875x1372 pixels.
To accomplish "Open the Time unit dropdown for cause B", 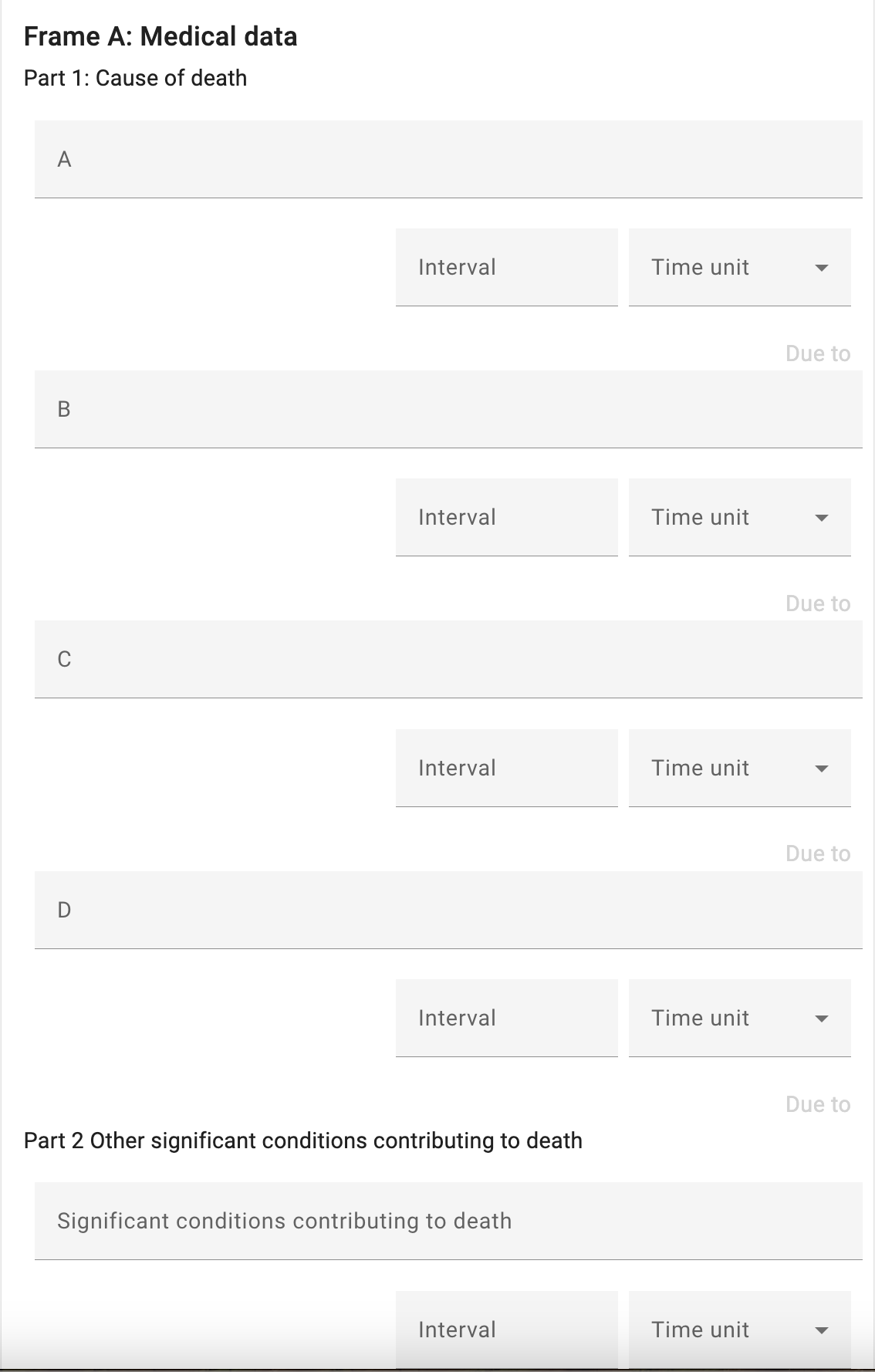I will tap(725, 517).
